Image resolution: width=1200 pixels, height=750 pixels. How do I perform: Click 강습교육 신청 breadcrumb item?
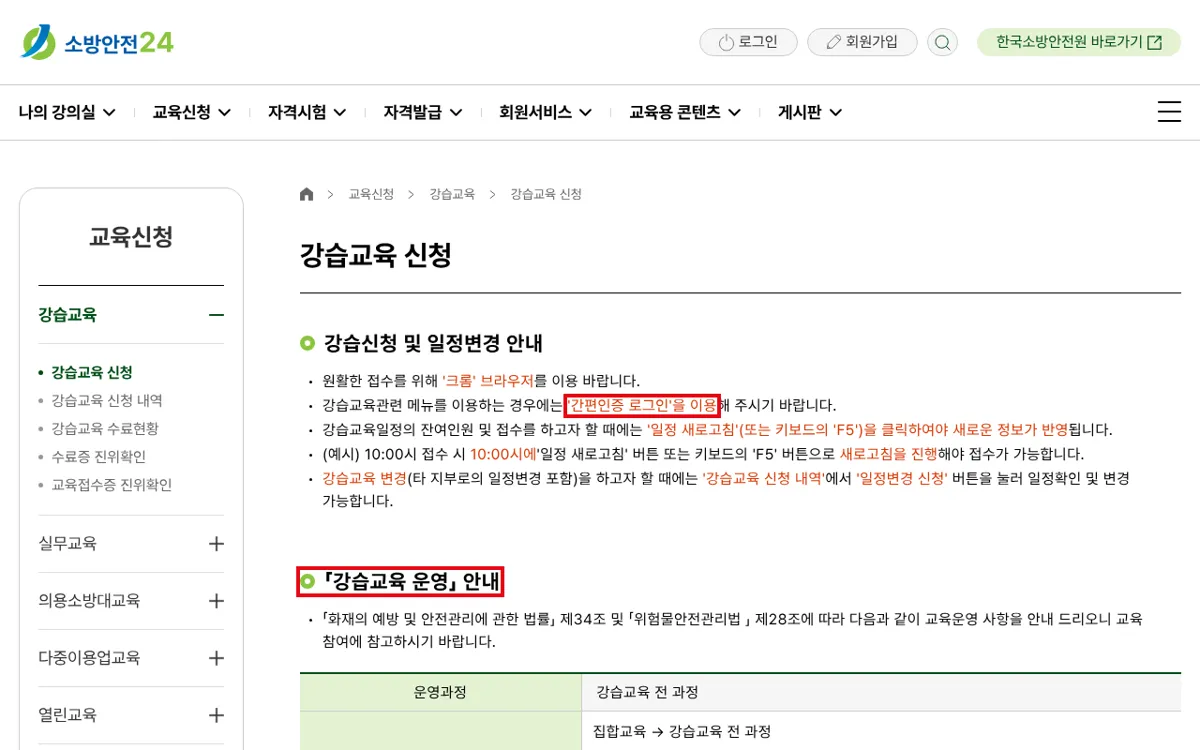546,194
